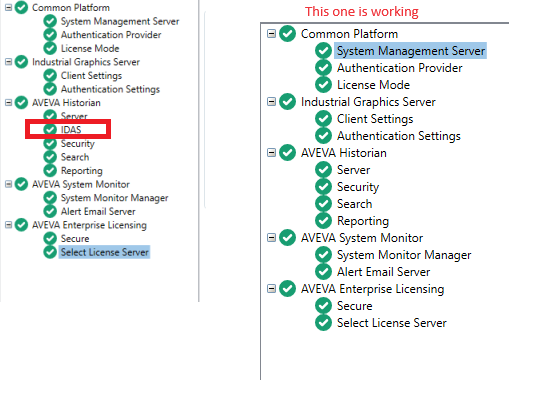Click the green check beside AVEVA Historian in right tree

click(x=288, y=153)
